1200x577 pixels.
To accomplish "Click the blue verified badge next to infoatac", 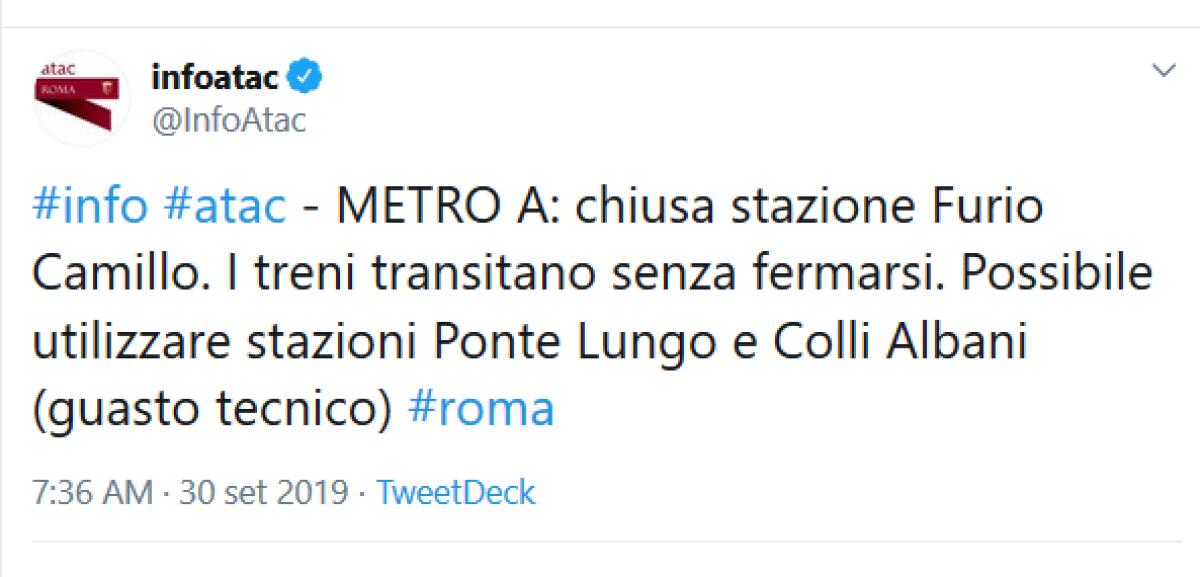I will 304,73.
